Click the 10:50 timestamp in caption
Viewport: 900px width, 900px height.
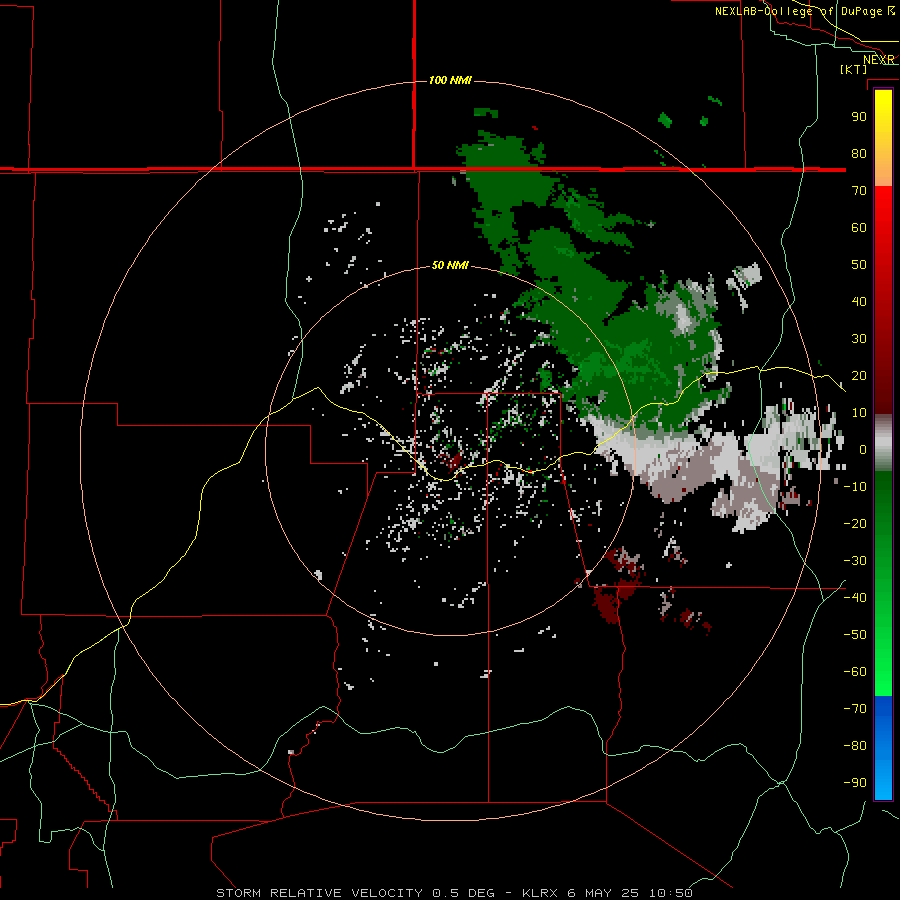click(671, 893)
